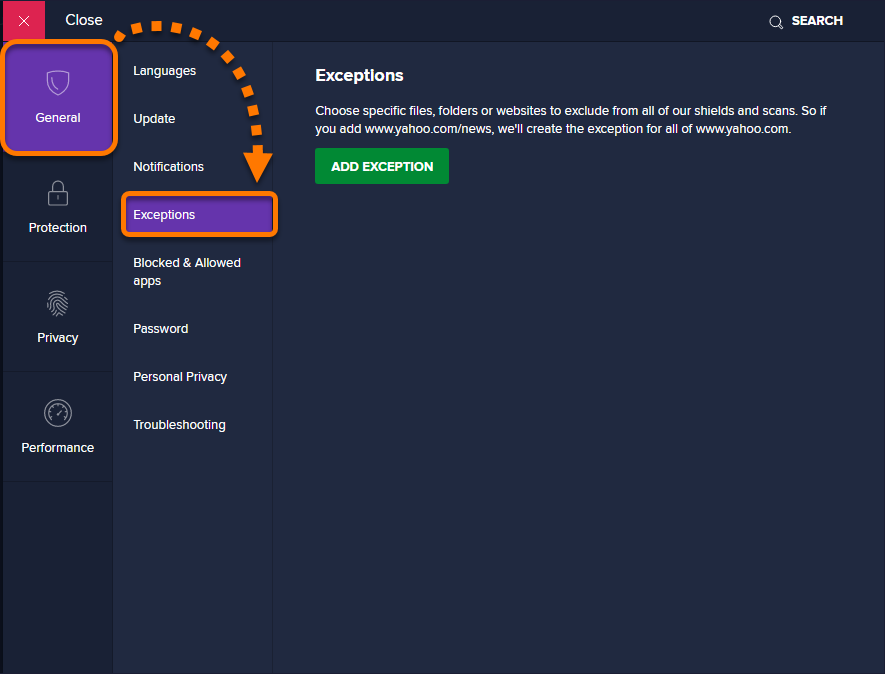Open Blocked & Allowed apps section
The width and height of the screenshot is (885, 674).
pos(187,272)
